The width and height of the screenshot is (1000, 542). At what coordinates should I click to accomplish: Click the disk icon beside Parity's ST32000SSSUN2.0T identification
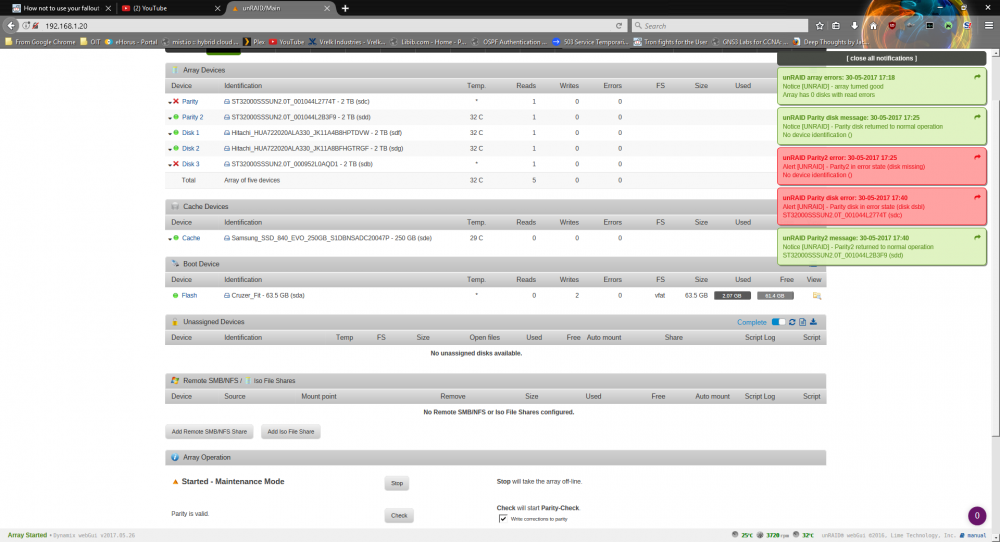[x=226, y=101]
